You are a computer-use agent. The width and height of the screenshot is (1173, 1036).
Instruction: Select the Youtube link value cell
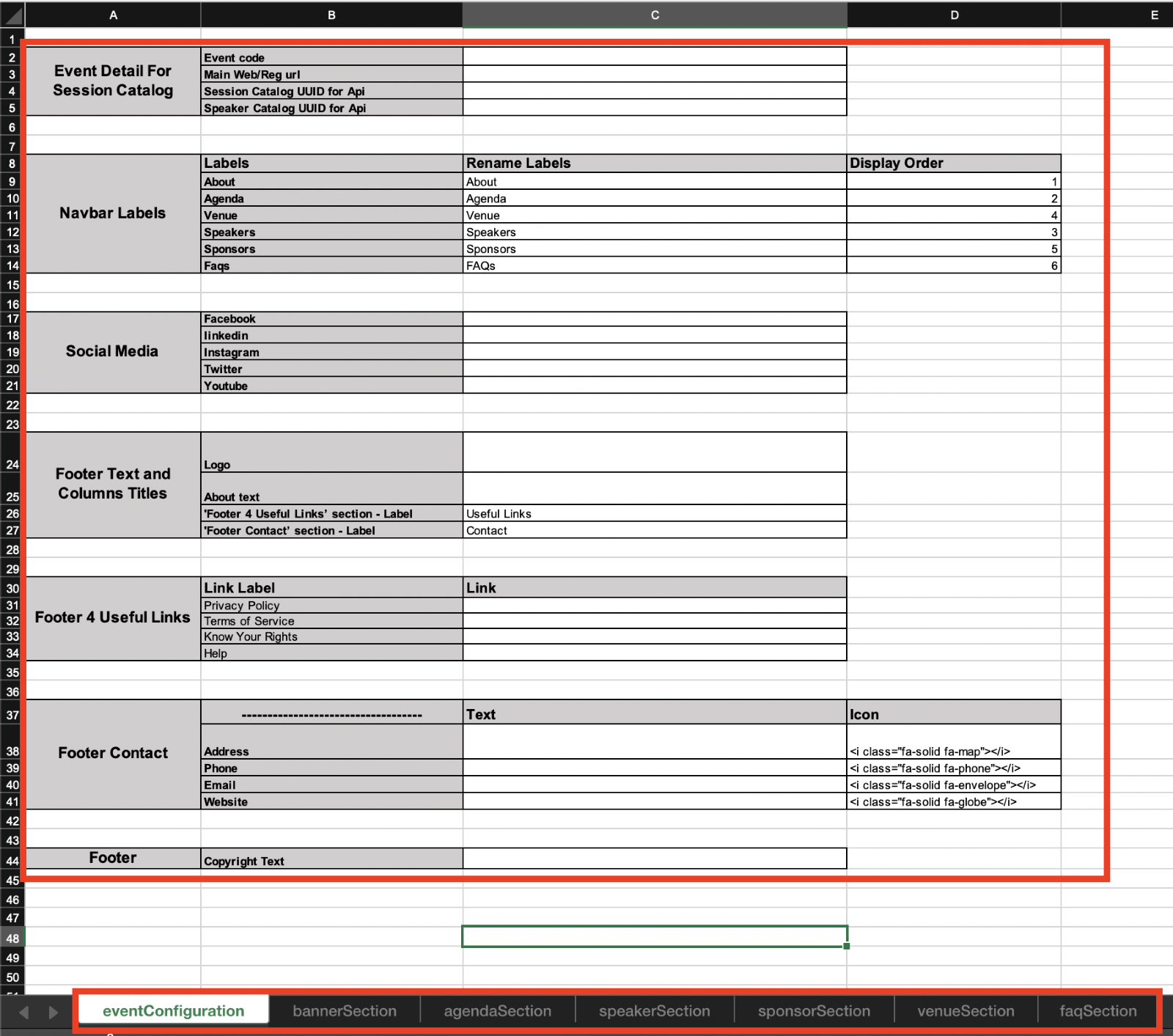tap(655, 386)
